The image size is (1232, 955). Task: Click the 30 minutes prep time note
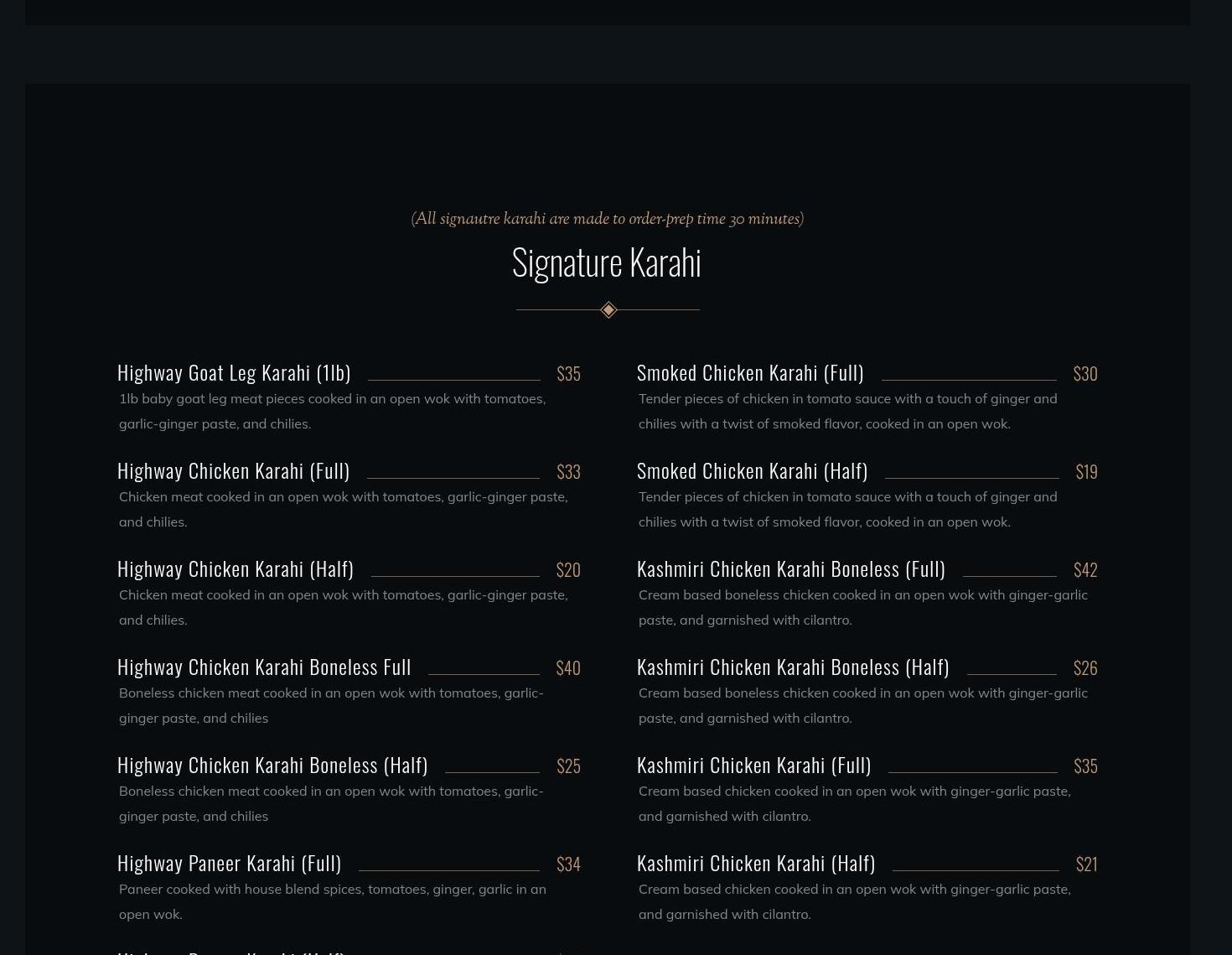click(607, 219)
